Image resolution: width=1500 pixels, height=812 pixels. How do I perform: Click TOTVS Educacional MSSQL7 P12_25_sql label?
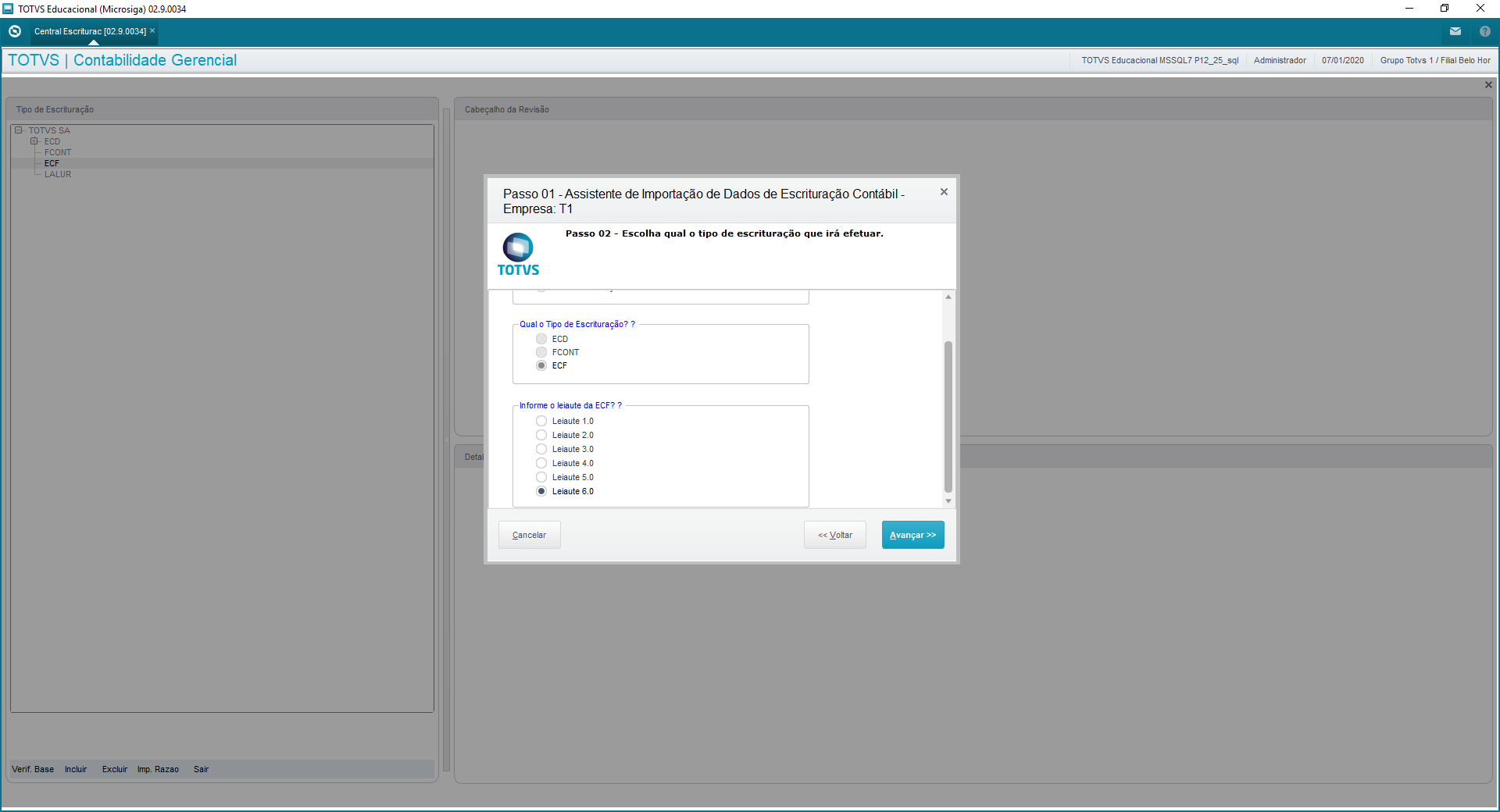coord(1160,60)
